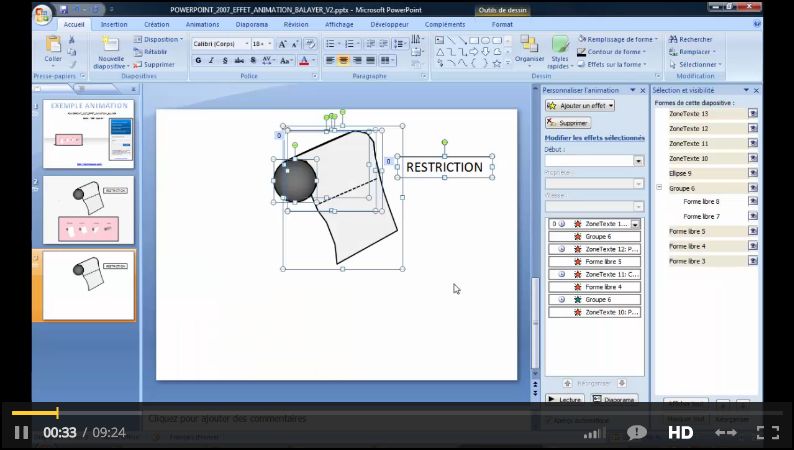Close the Sélection et visibilité pane

757,90
